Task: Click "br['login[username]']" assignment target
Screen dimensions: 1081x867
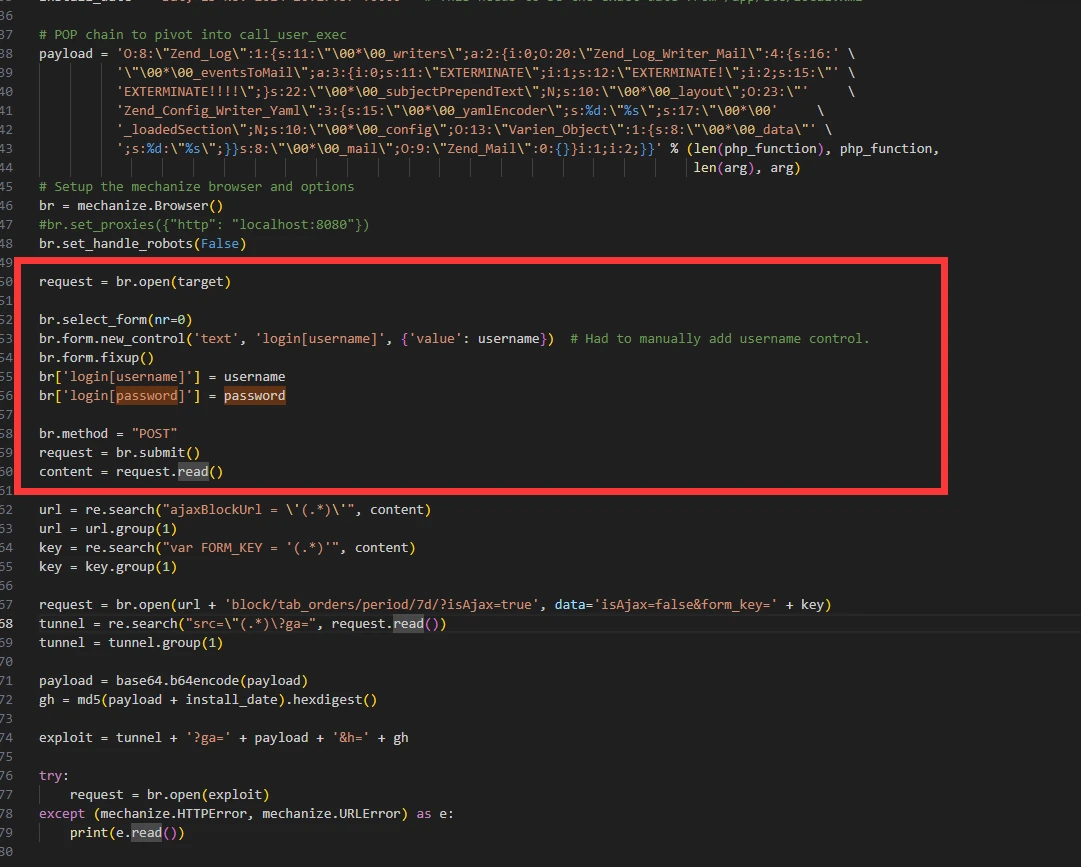Action: click(x=120, y=376)
